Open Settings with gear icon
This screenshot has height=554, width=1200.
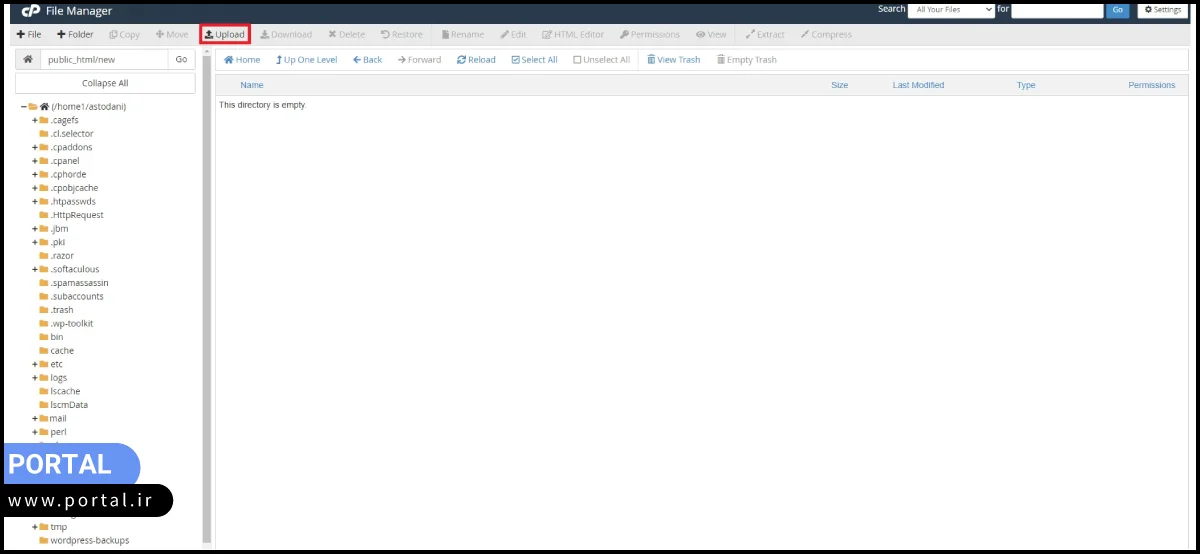coord(1161,10)
